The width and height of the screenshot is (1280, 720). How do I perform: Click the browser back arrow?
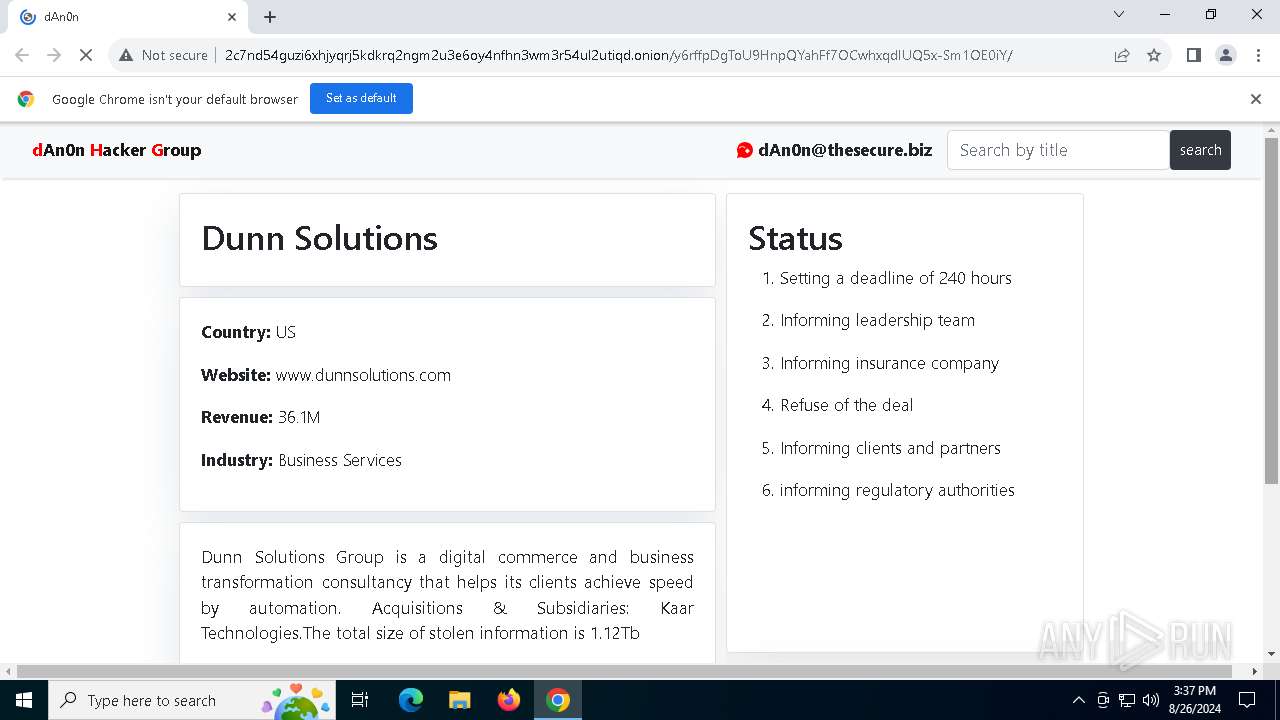[22, 55]
